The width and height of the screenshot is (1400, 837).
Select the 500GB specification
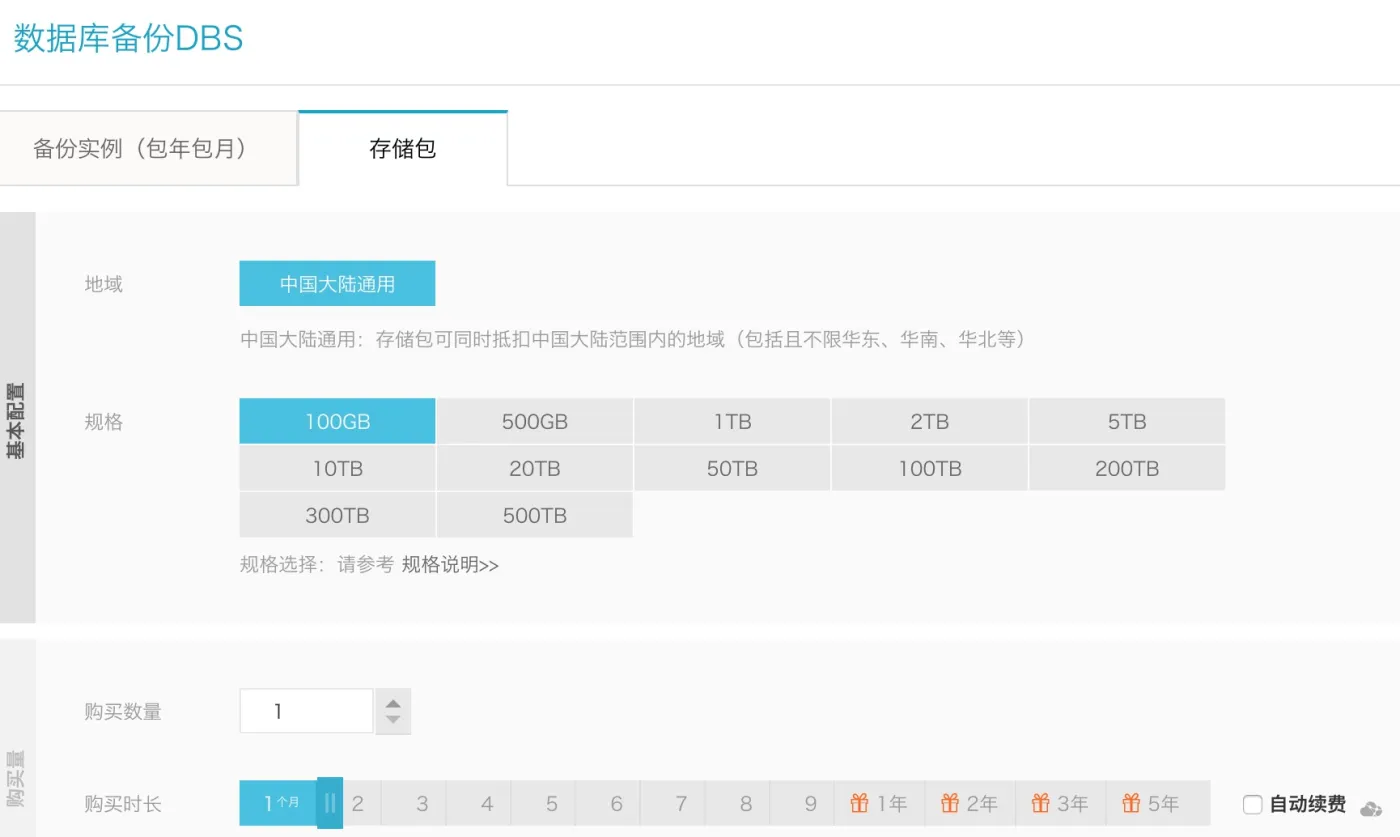pos(535,421)
